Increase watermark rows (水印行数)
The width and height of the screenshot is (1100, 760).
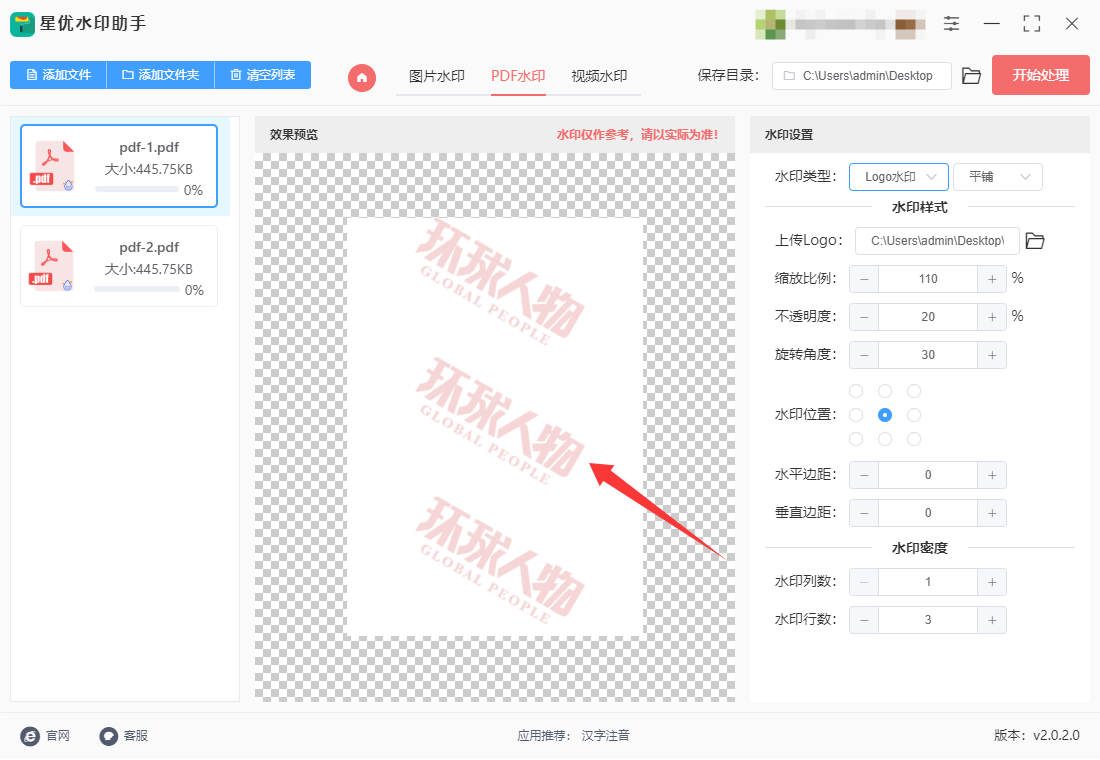coord(992,620)
